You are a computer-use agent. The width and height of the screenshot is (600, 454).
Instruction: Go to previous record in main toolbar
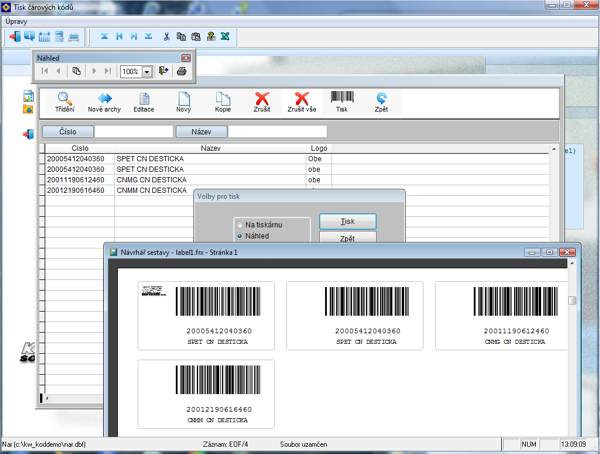pos(119,36)
